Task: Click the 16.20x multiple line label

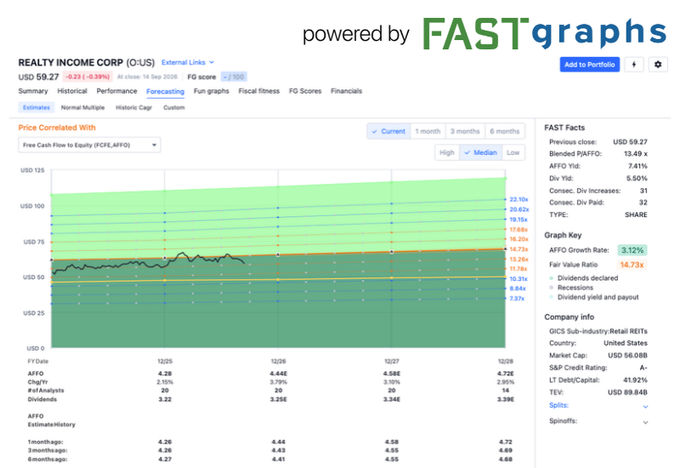Action: point(519,239)
